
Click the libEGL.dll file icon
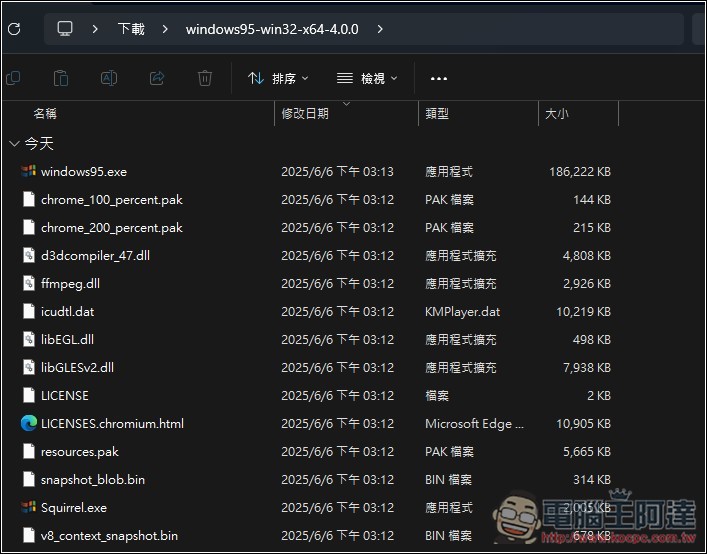pos(29,339)
